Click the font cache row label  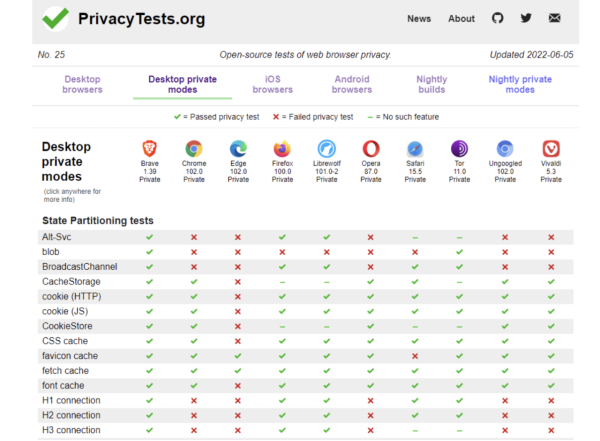coord(63,385)
